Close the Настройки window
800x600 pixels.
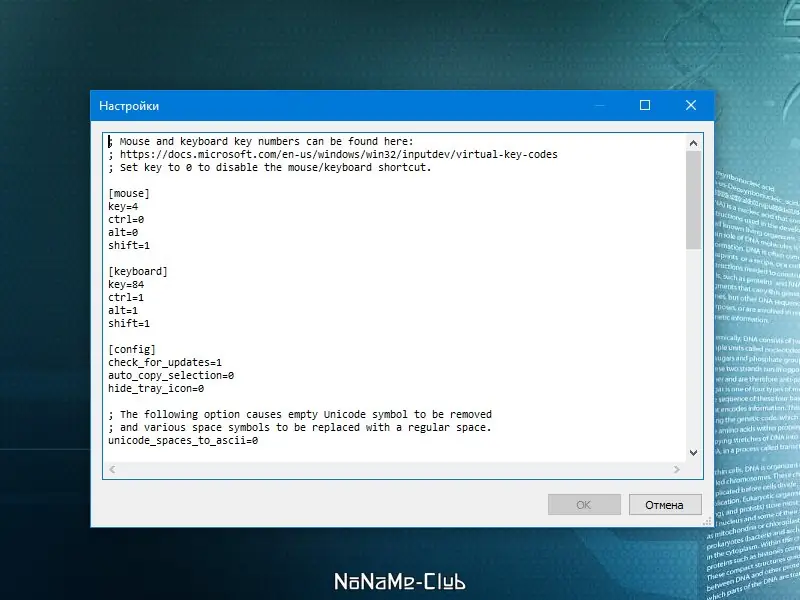tap(691, 105)
